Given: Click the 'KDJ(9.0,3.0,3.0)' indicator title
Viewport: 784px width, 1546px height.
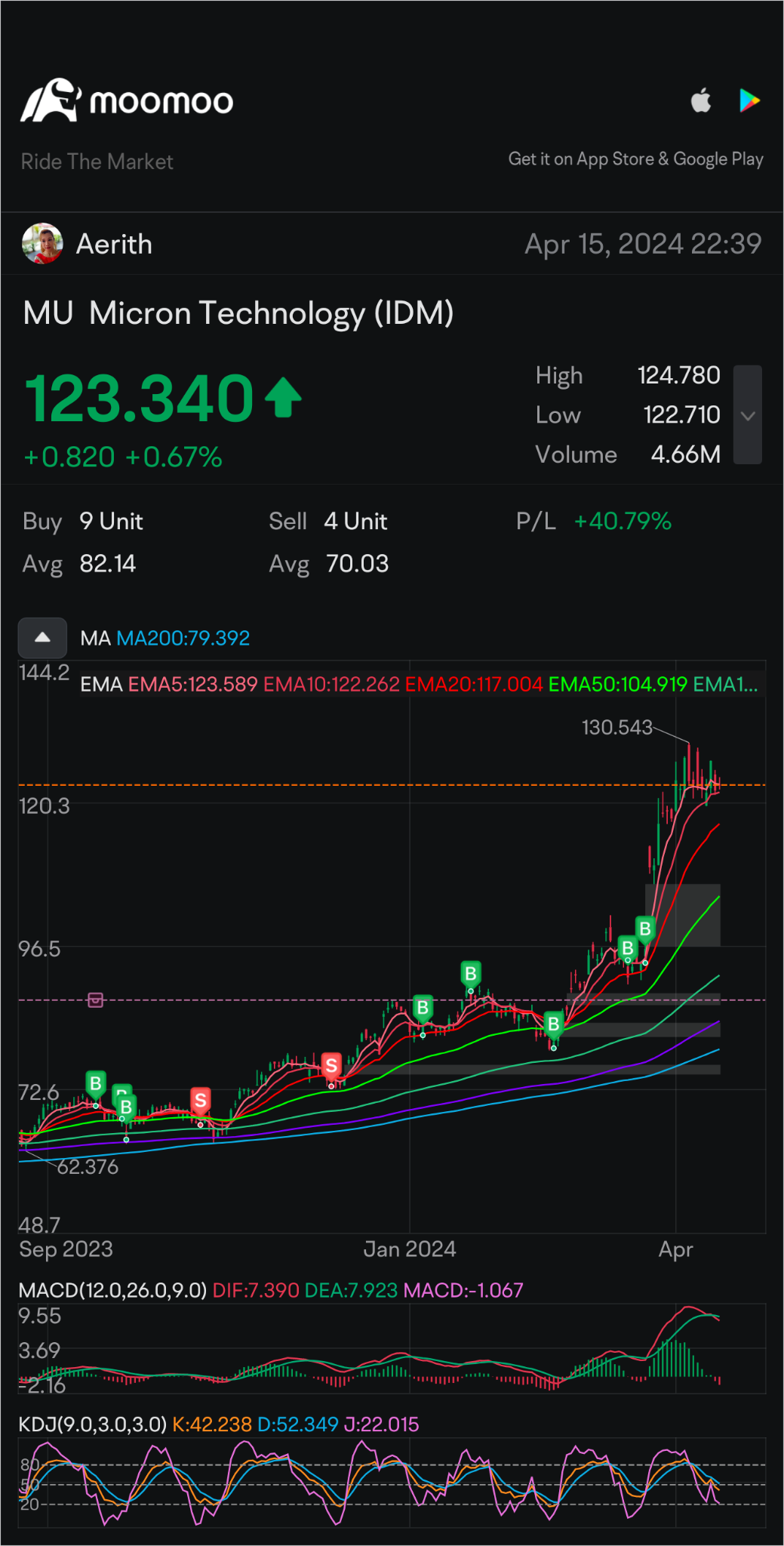Looking at the screenshot, I should click(92, 1424).
